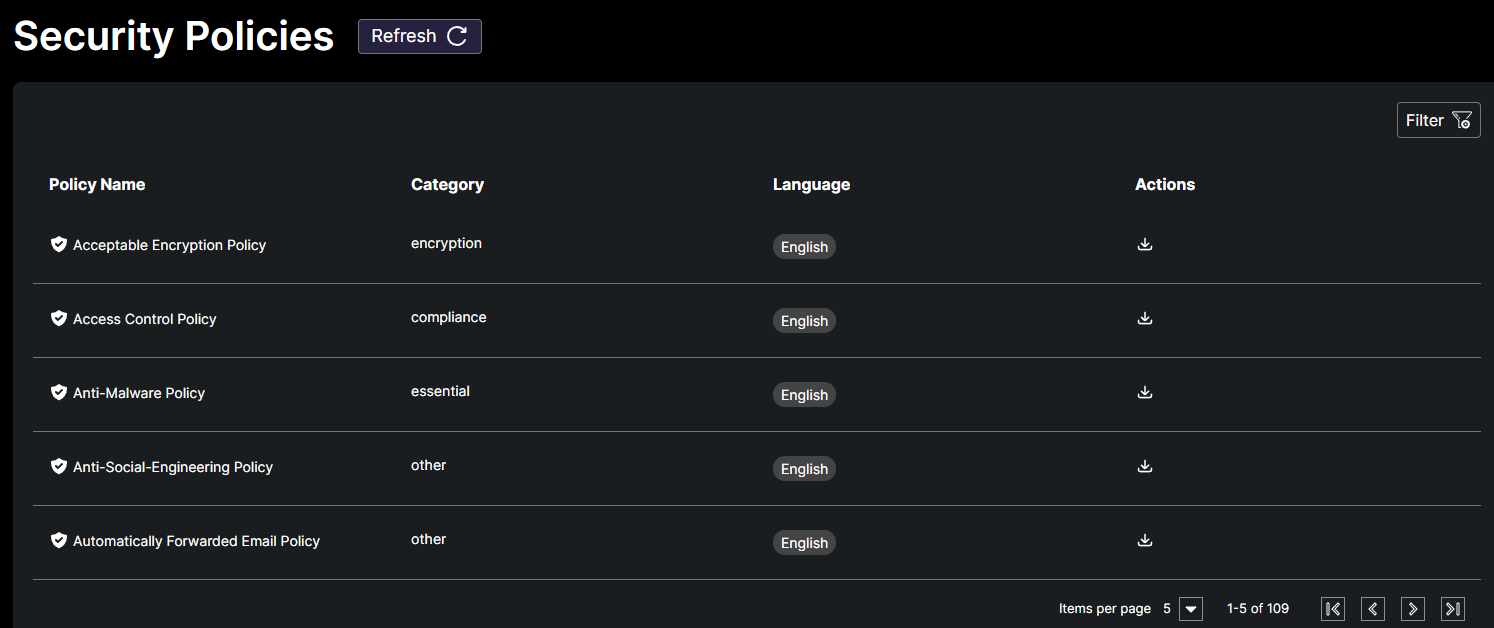The width and height of the screenshot is (1494, 628).
Task: Click the English tag for Anti-Malware Policy
Action: [804, 395]
